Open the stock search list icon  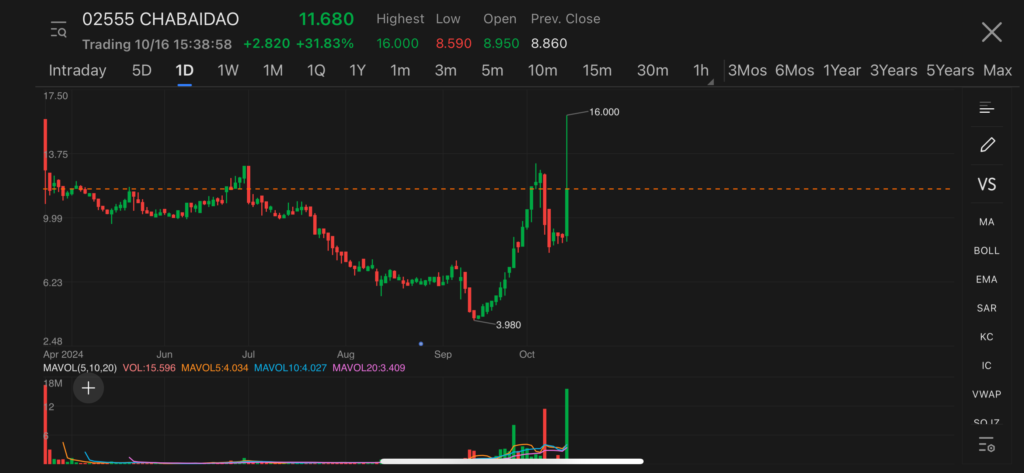coord(58,31)
